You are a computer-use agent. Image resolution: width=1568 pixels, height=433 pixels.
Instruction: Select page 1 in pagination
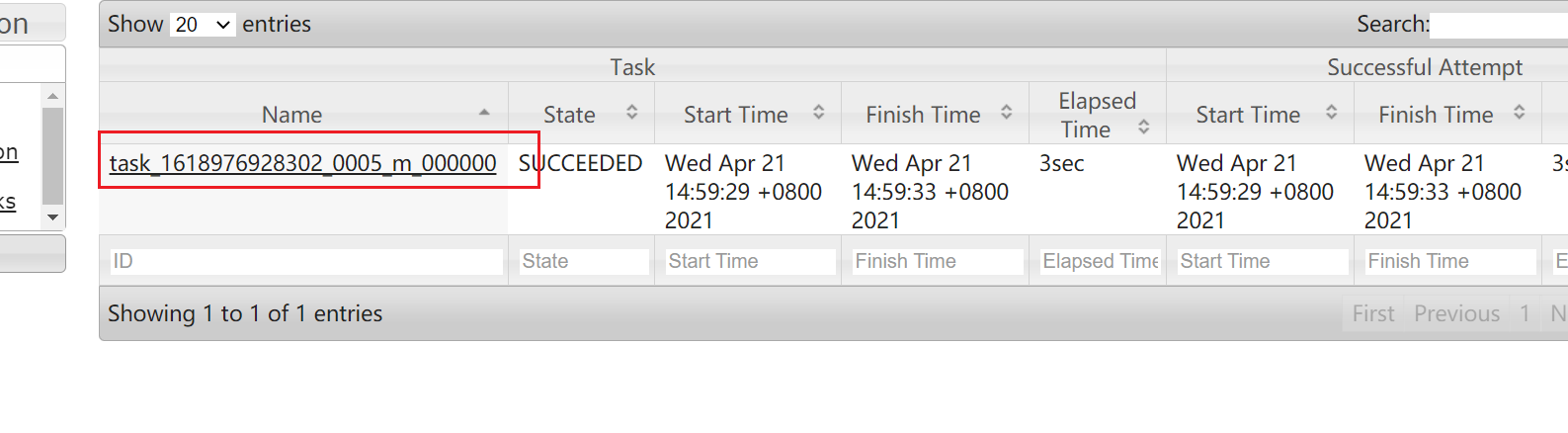[x=1525, y=313]
